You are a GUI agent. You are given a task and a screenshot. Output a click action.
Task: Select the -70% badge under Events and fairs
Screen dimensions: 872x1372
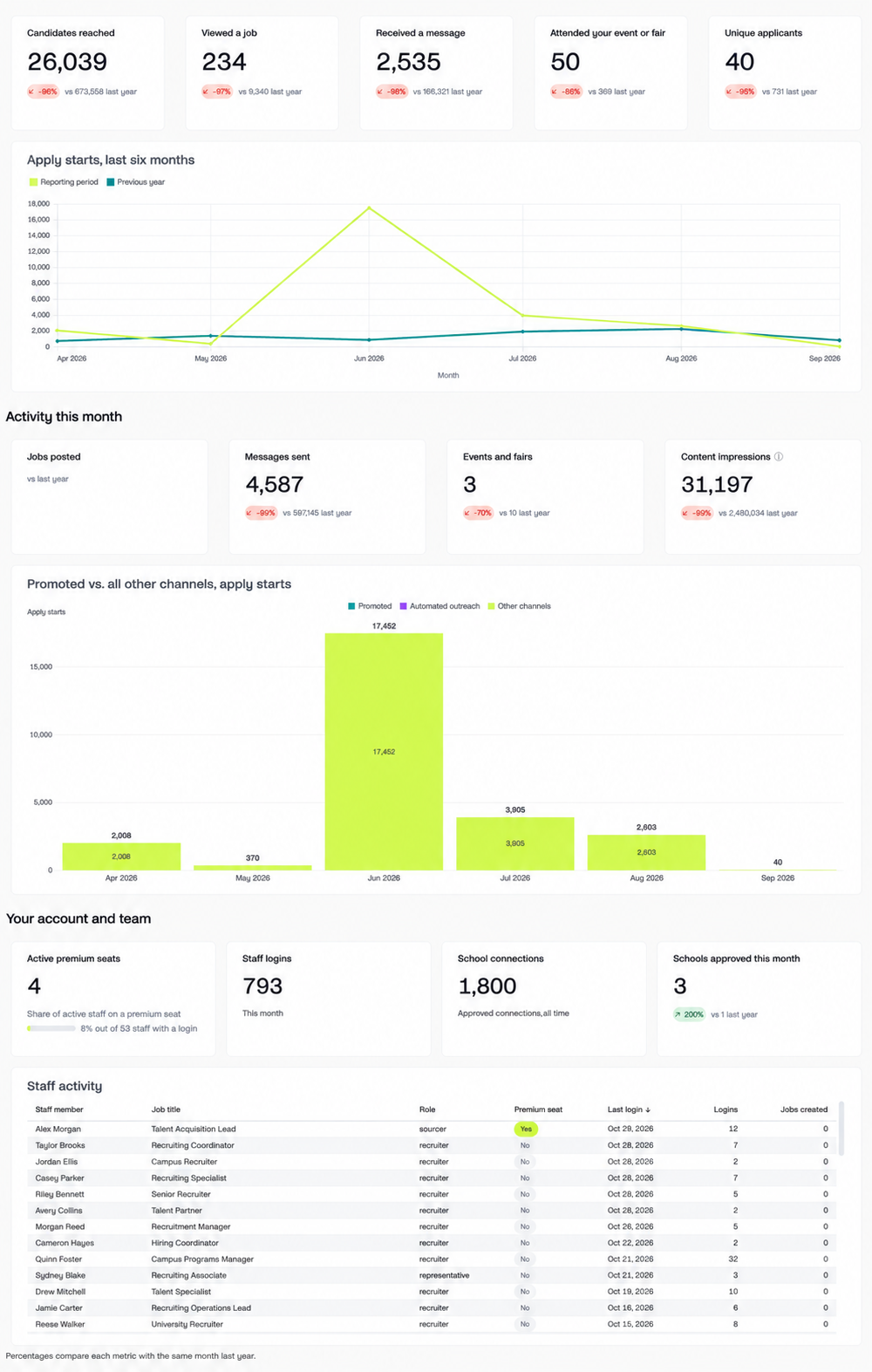[x=479, y=513]
